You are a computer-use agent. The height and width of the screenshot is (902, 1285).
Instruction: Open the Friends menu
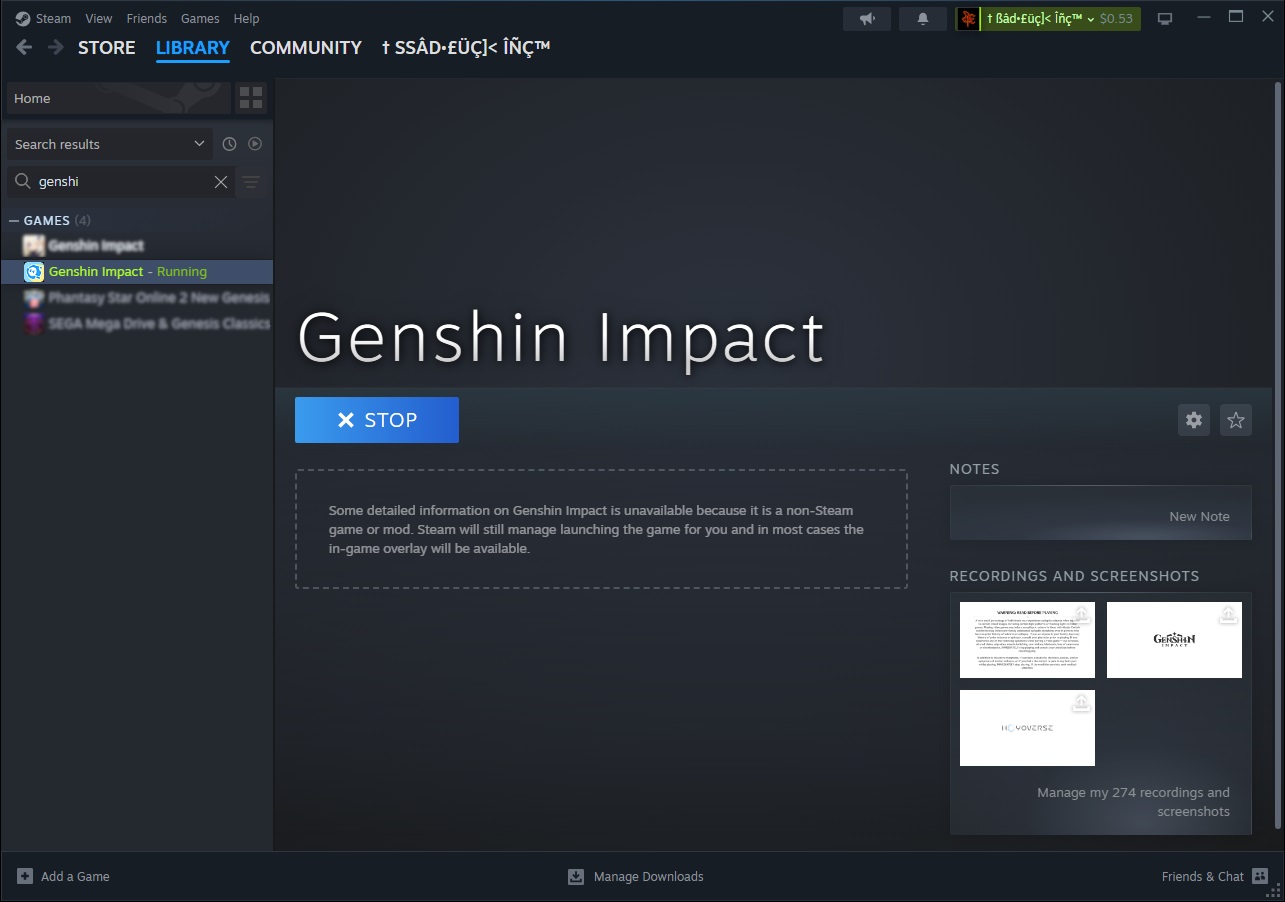pos(147,18)
